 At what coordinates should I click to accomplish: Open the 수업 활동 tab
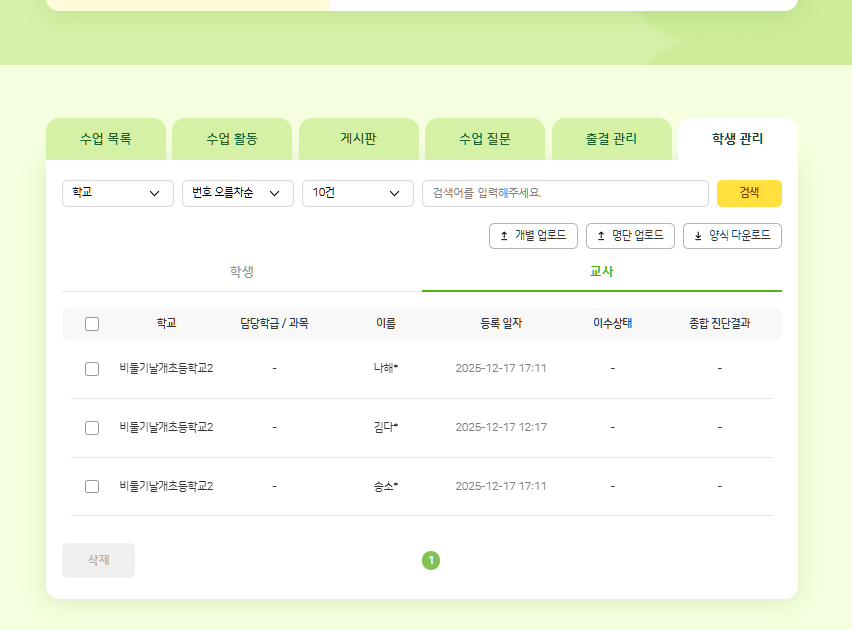232,139
